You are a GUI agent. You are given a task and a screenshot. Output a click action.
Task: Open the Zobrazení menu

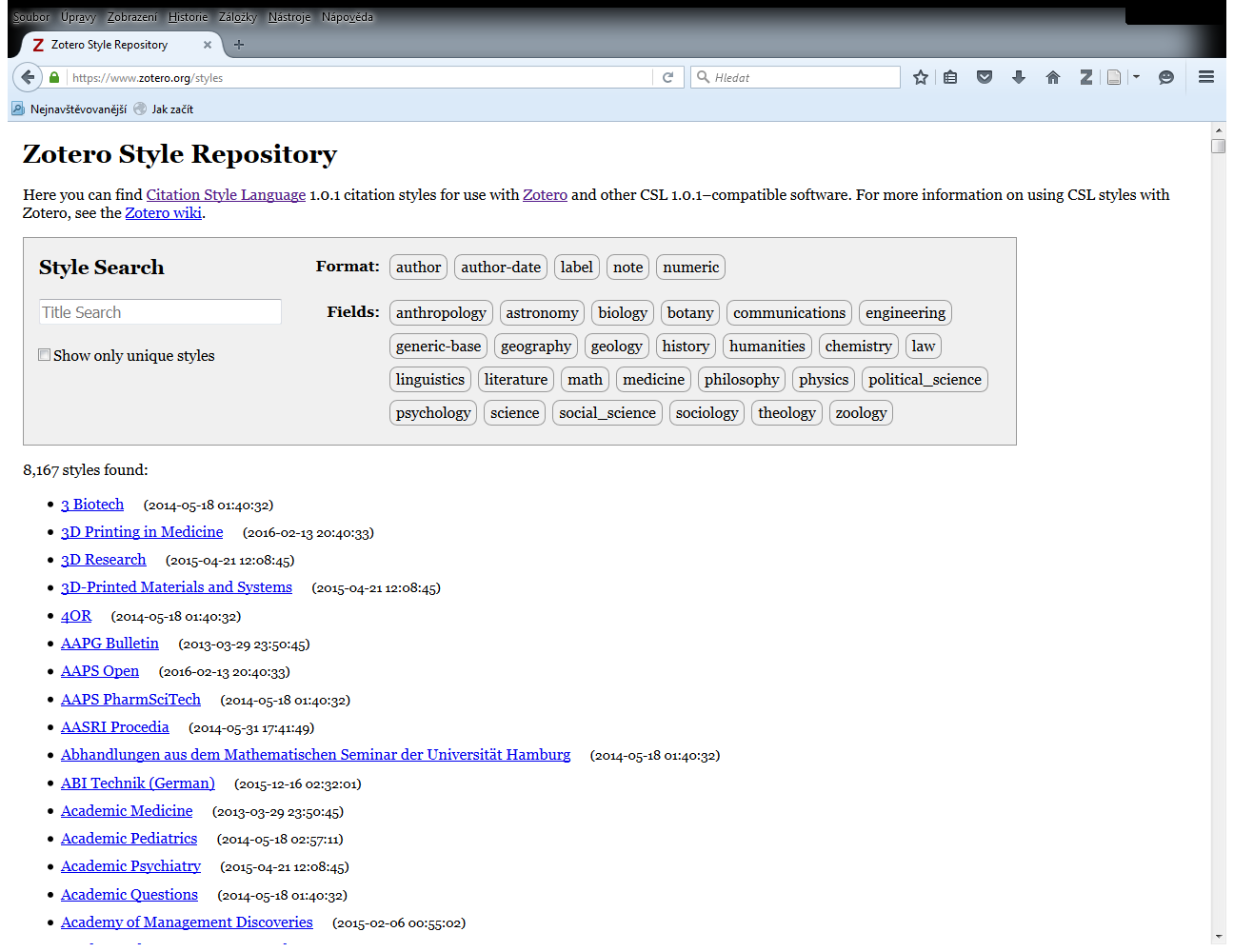132,17
